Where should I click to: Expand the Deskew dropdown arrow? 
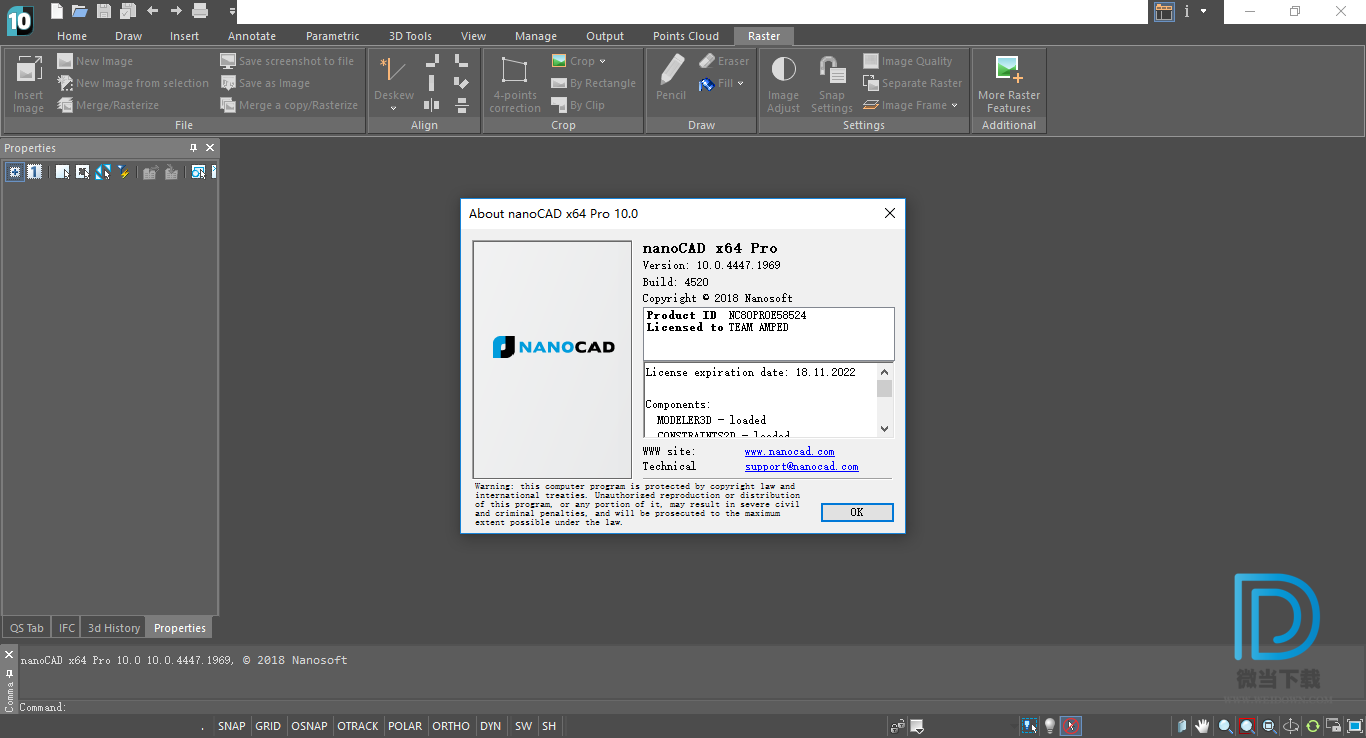coord(393,108)
